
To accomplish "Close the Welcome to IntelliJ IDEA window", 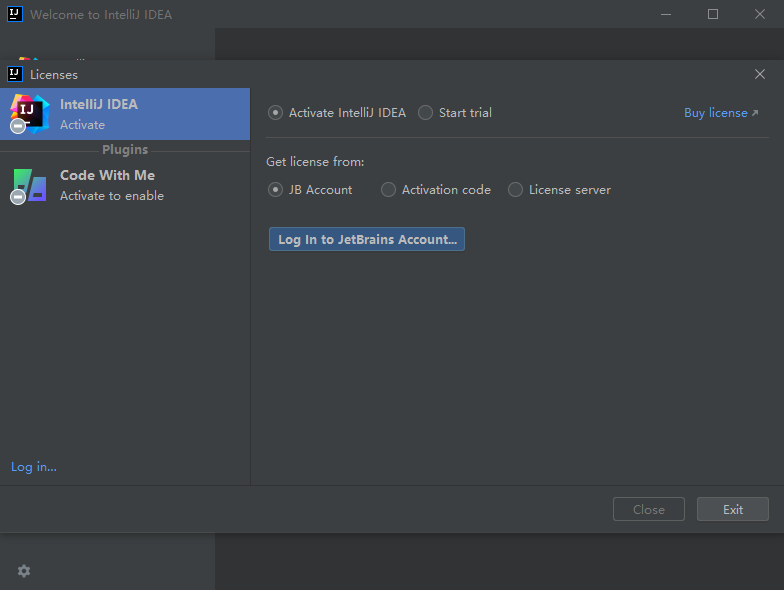I will (x=759, y=14).
